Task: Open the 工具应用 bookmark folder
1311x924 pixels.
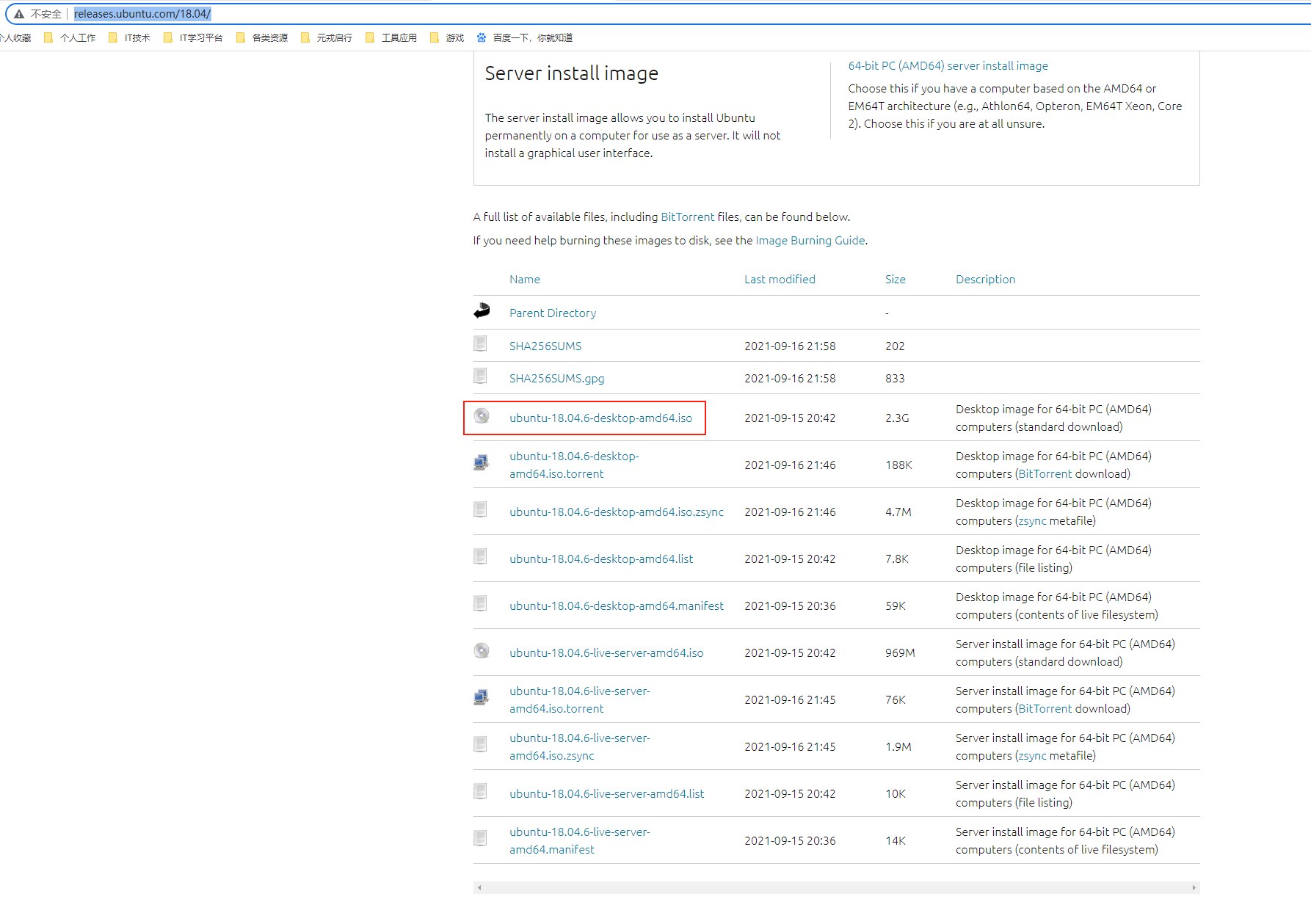Action: 391,37
